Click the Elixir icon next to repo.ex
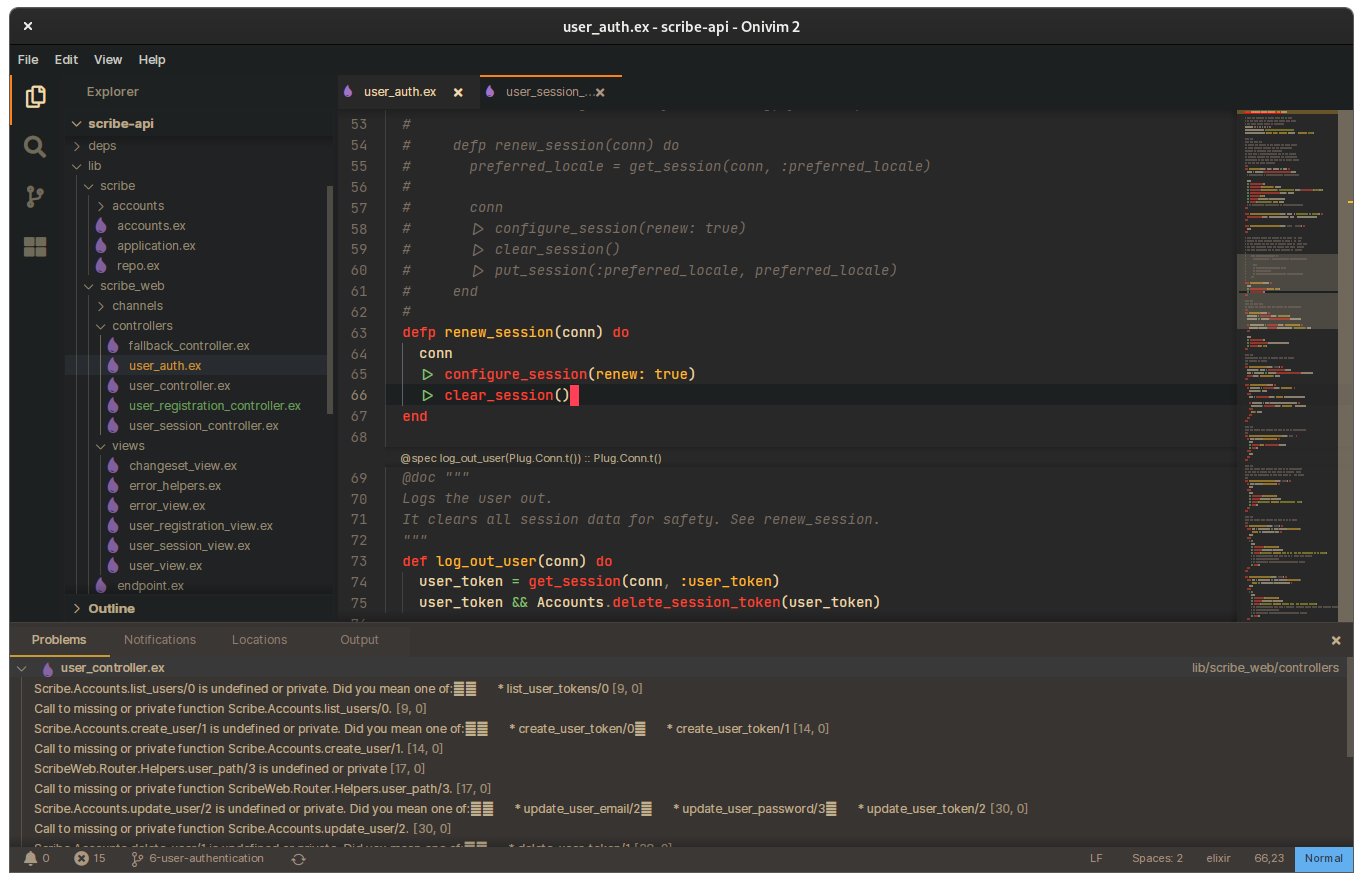The height and width of the screenshot is (882, 1363). [100, 266]
